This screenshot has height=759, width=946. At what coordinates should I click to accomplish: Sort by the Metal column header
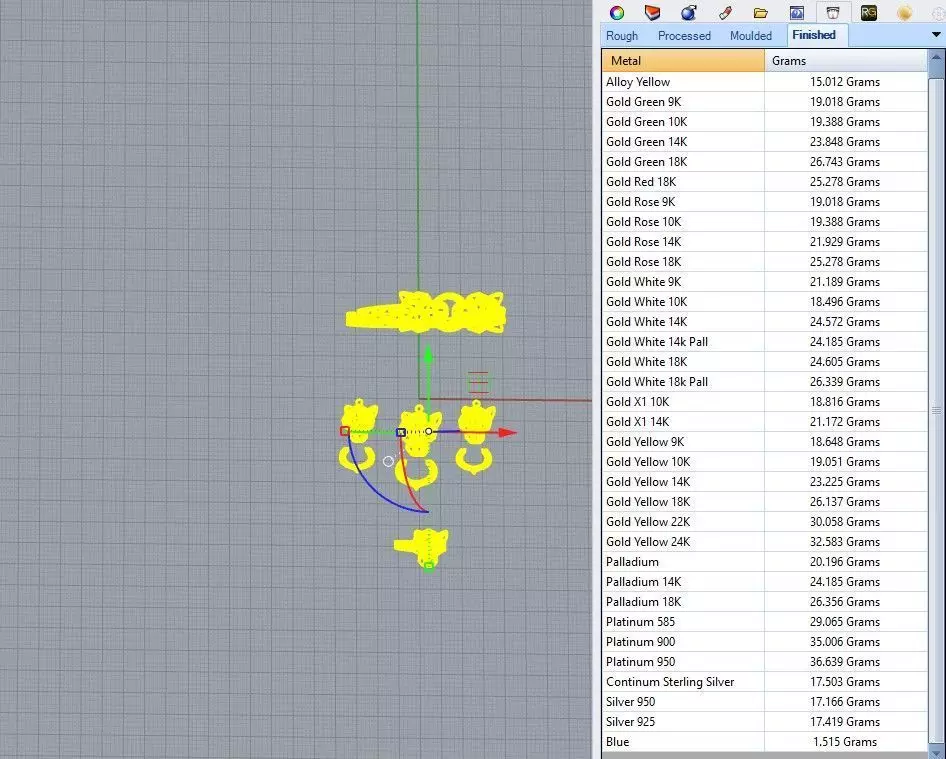coord(683,60)
